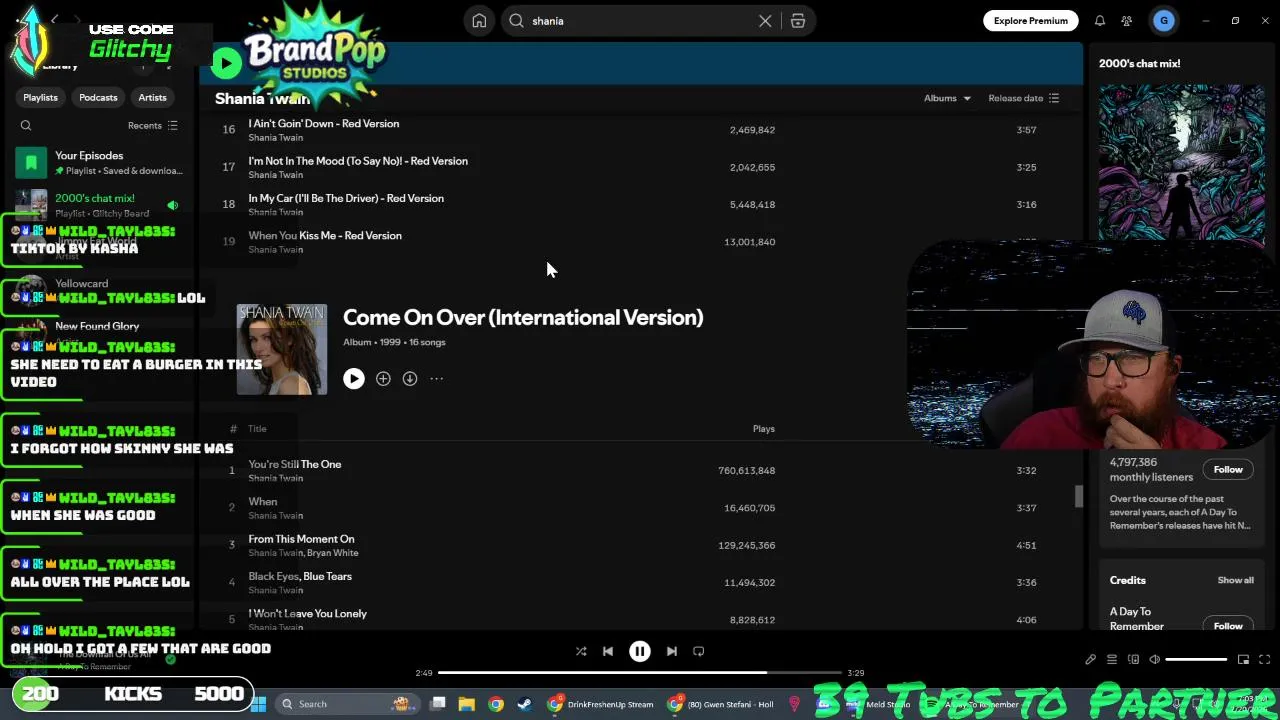Click the shania search input

(640, 21)
